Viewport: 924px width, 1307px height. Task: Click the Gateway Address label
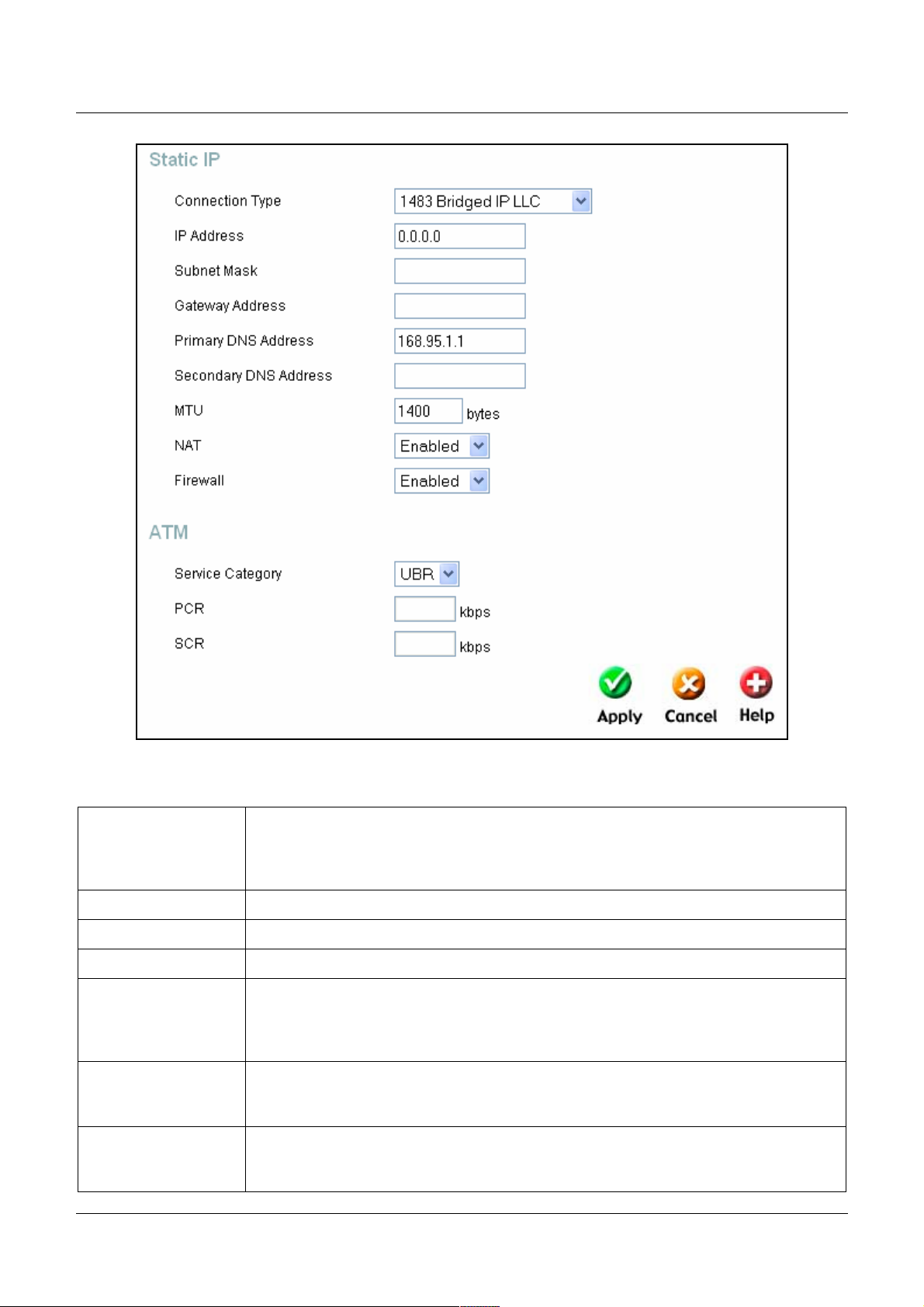coord(230,306)
